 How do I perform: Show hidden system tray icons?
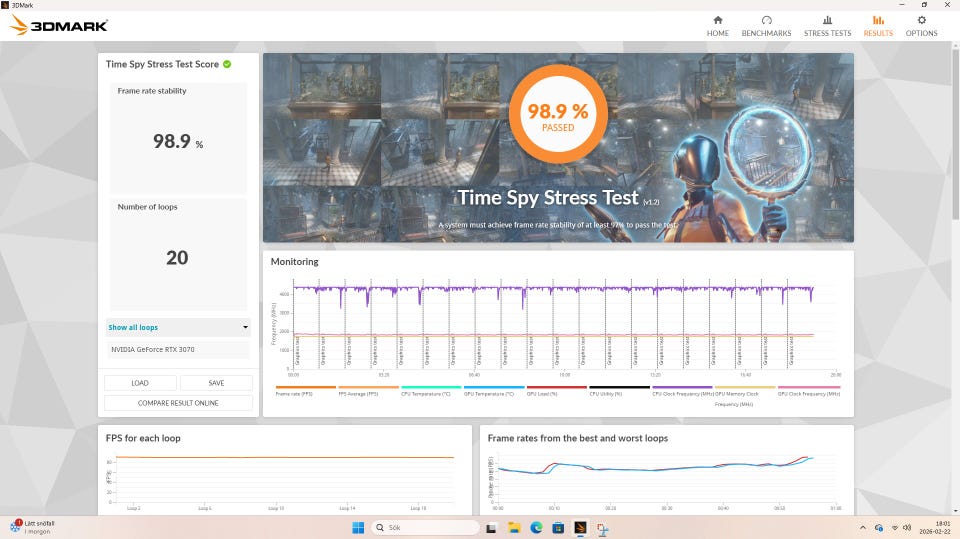pos(863,527)
